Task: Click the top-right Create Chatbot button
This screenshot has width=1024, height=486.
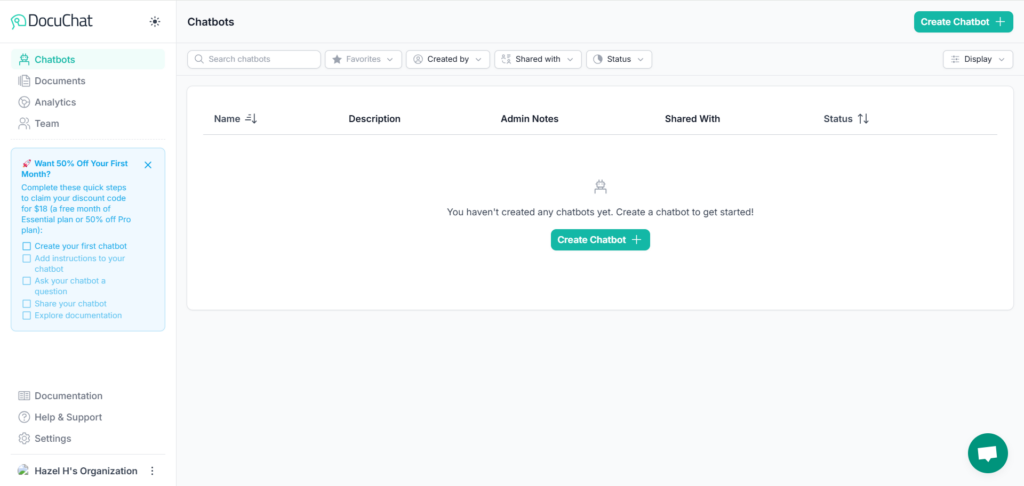Action: pos(963,22)
